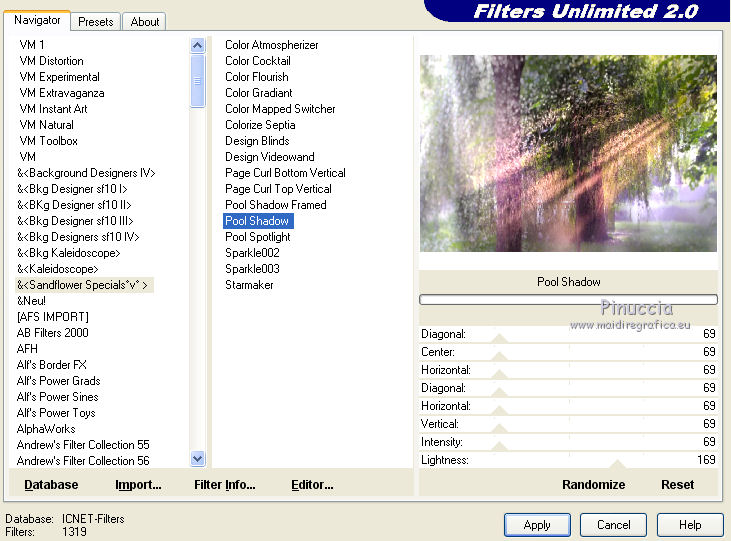
Task: Select the VM Instant Art category
Action: (53, 109)
